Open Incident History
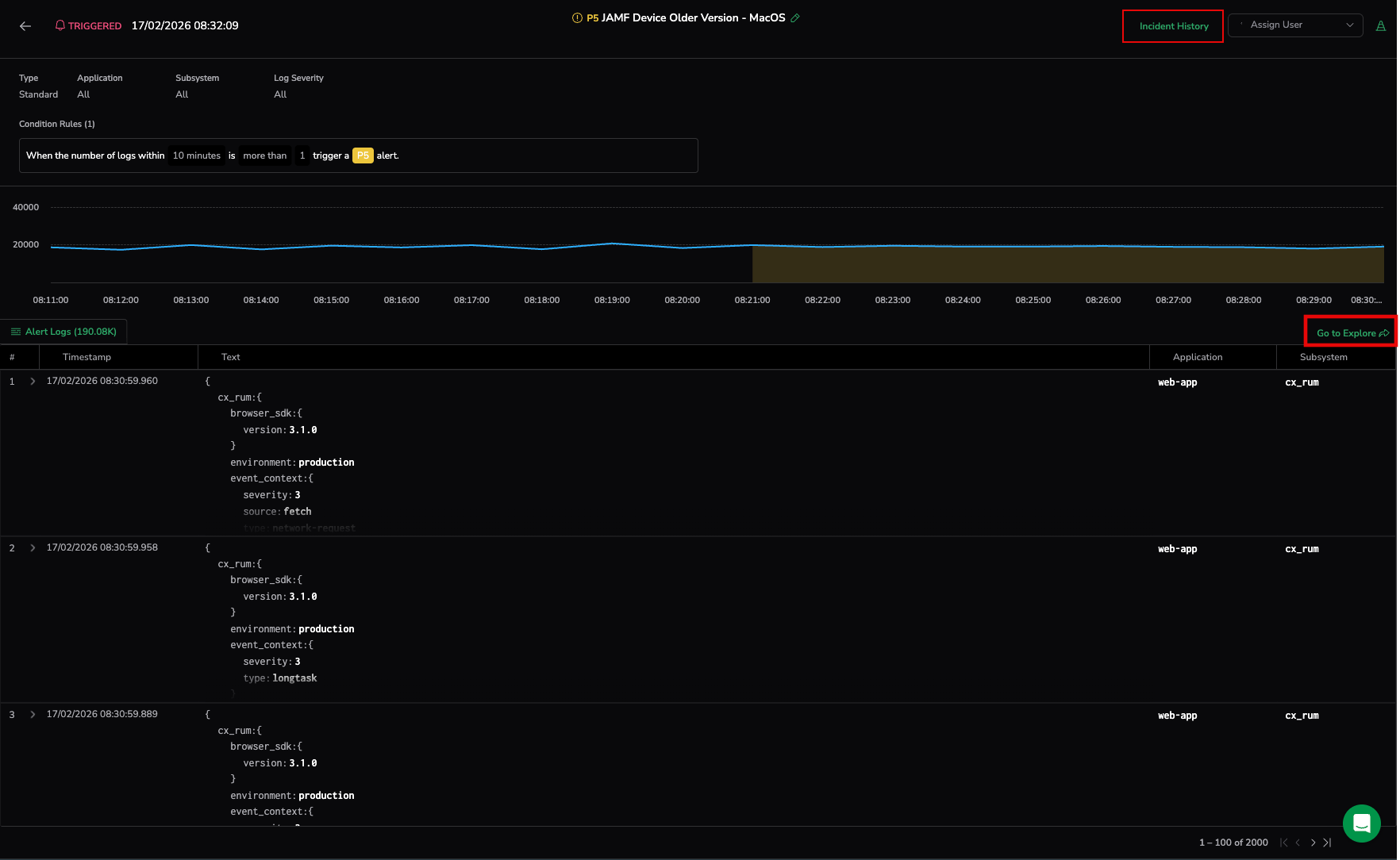Image resolution: width=1400 pixels, height=860 pixels. coord(1173,26)
